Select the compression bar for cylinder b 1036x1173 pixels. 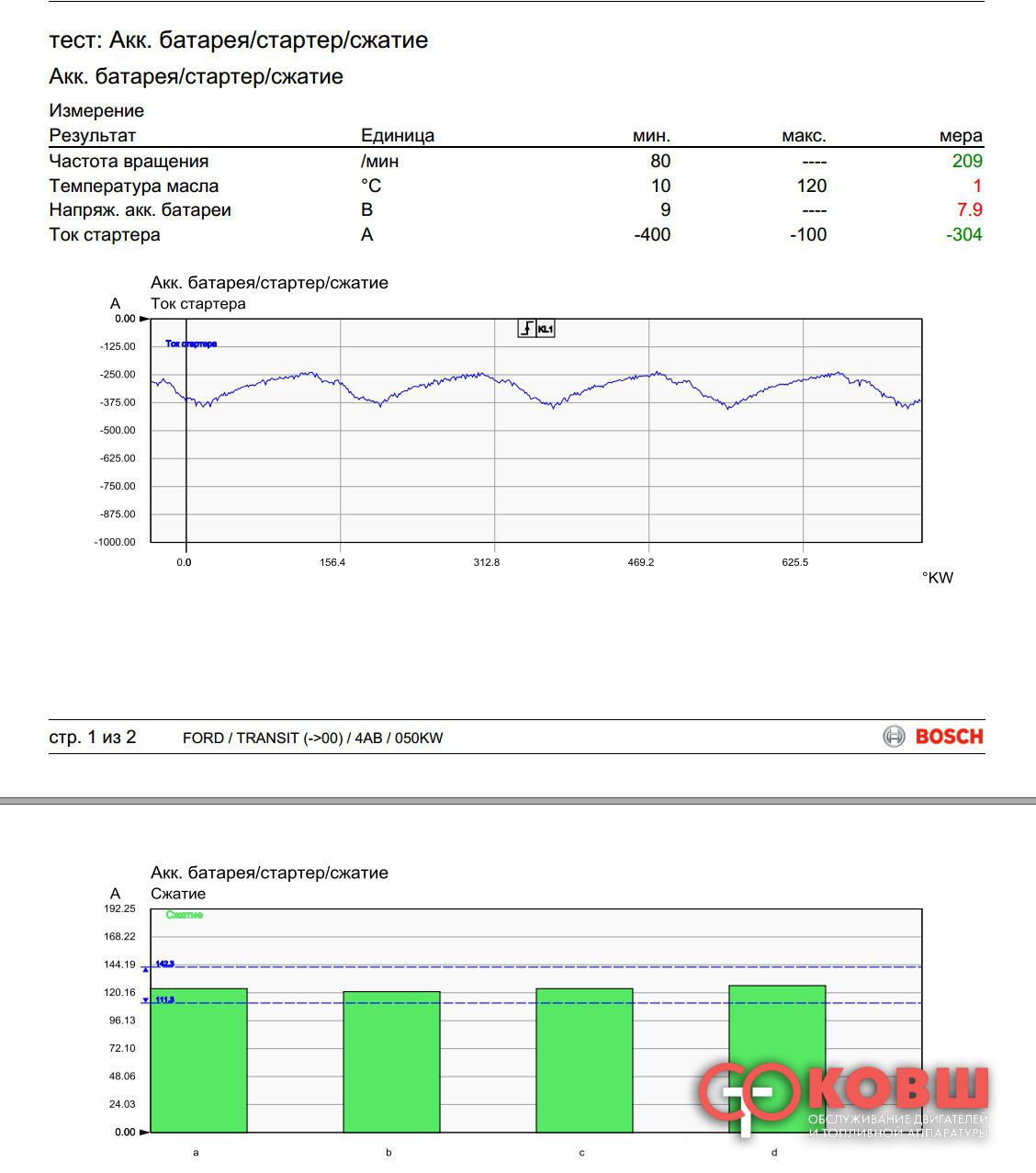pyautogui.click(x=391, y=1062)
